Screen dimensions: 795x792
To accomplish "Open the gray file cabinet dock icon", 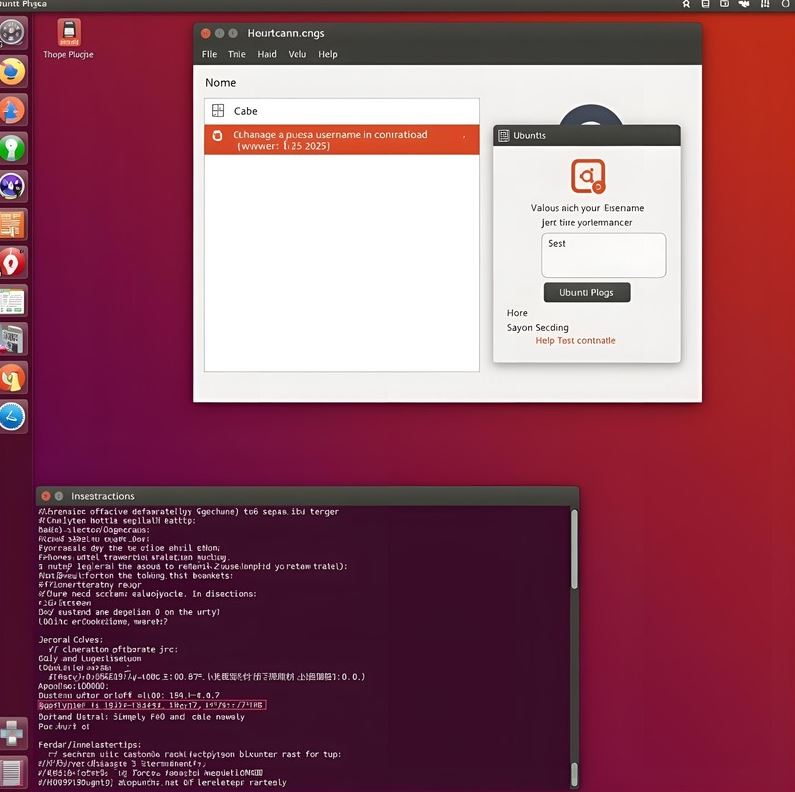I will pos(12,339).
